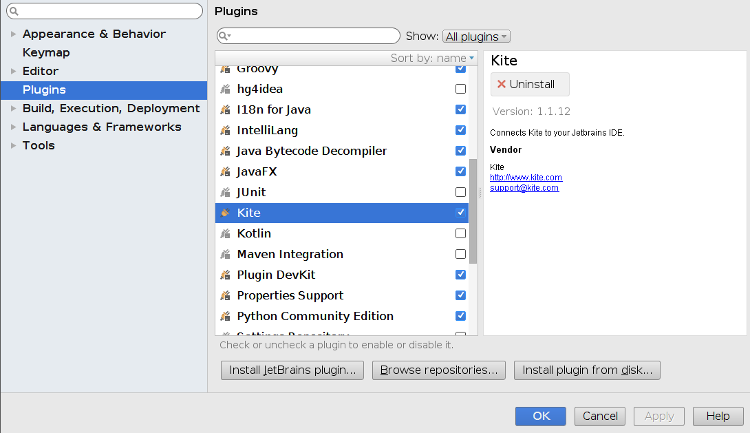Enable the JUnit plugin checkbox
Viewport: 750px width, 433px height.
461,192
